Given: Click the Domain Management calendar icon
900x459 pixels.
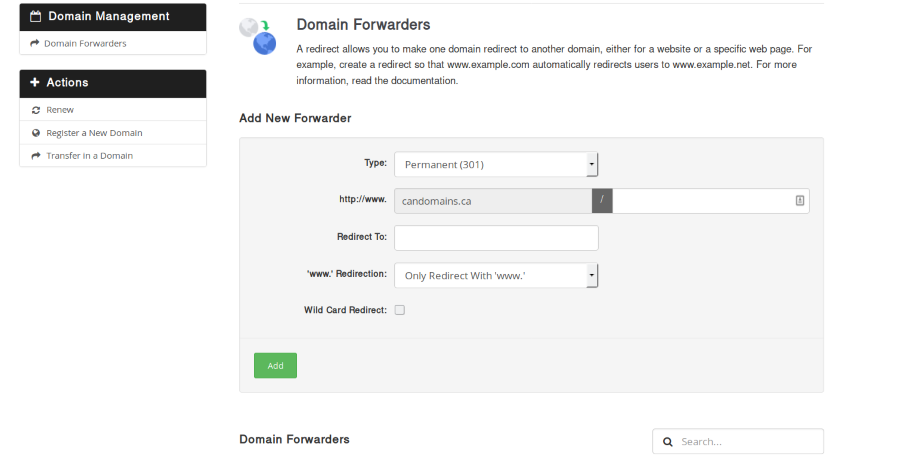Looking at the screenshot, I should point(35,17).
